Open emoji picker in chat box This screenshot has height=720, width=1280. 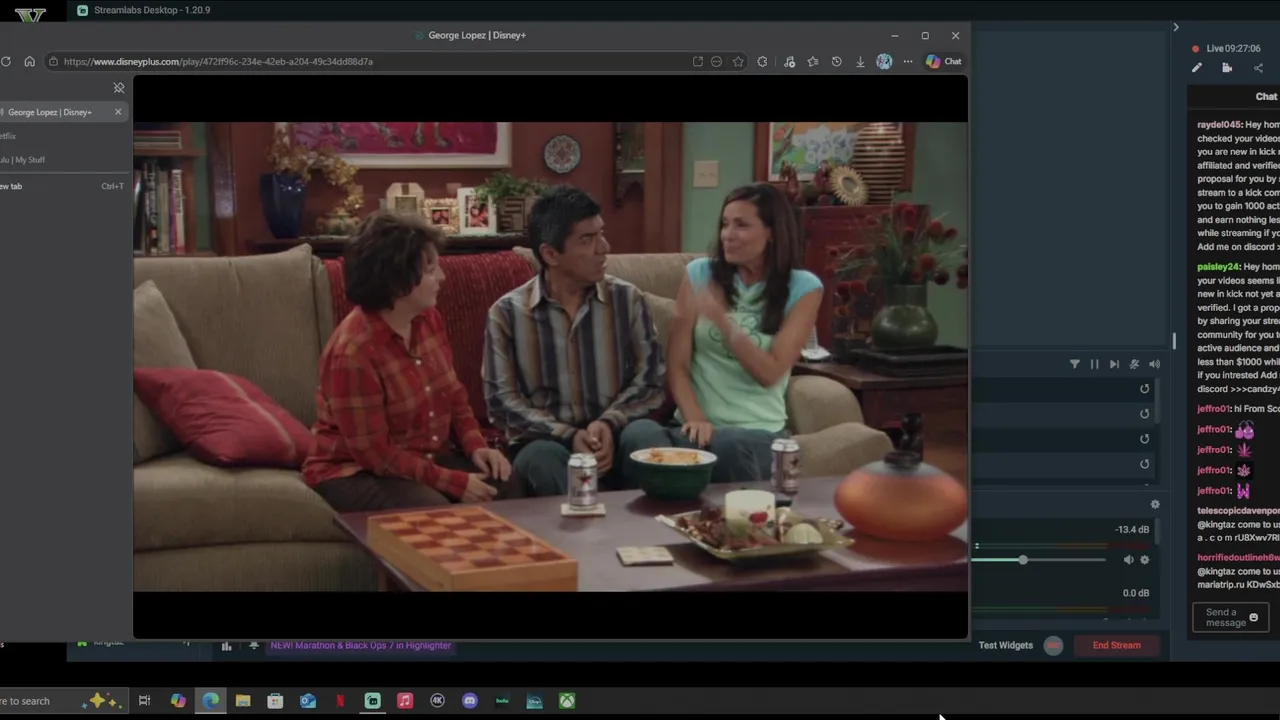coord(1254,617)
